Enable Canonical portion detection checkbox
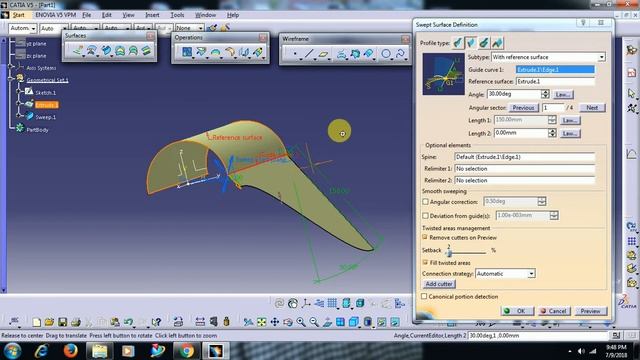 [x=424, y=296]
